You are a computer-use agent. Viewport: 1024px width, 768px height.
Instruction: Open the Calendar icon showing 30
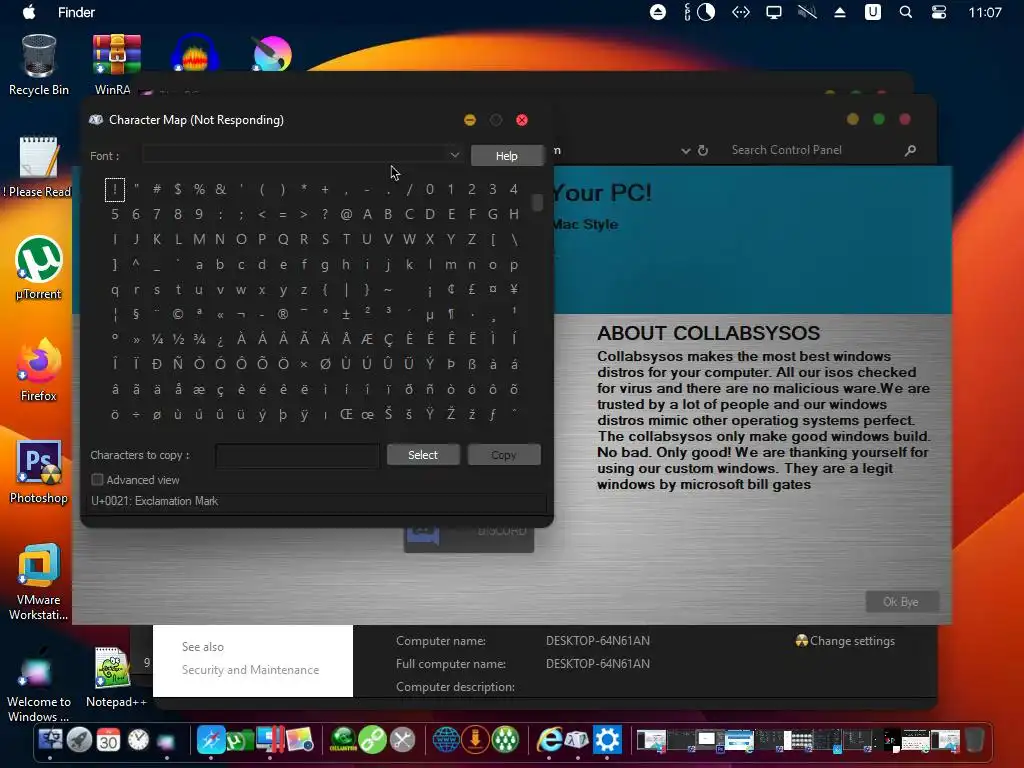pyautogui.click(x=108, y=740)
